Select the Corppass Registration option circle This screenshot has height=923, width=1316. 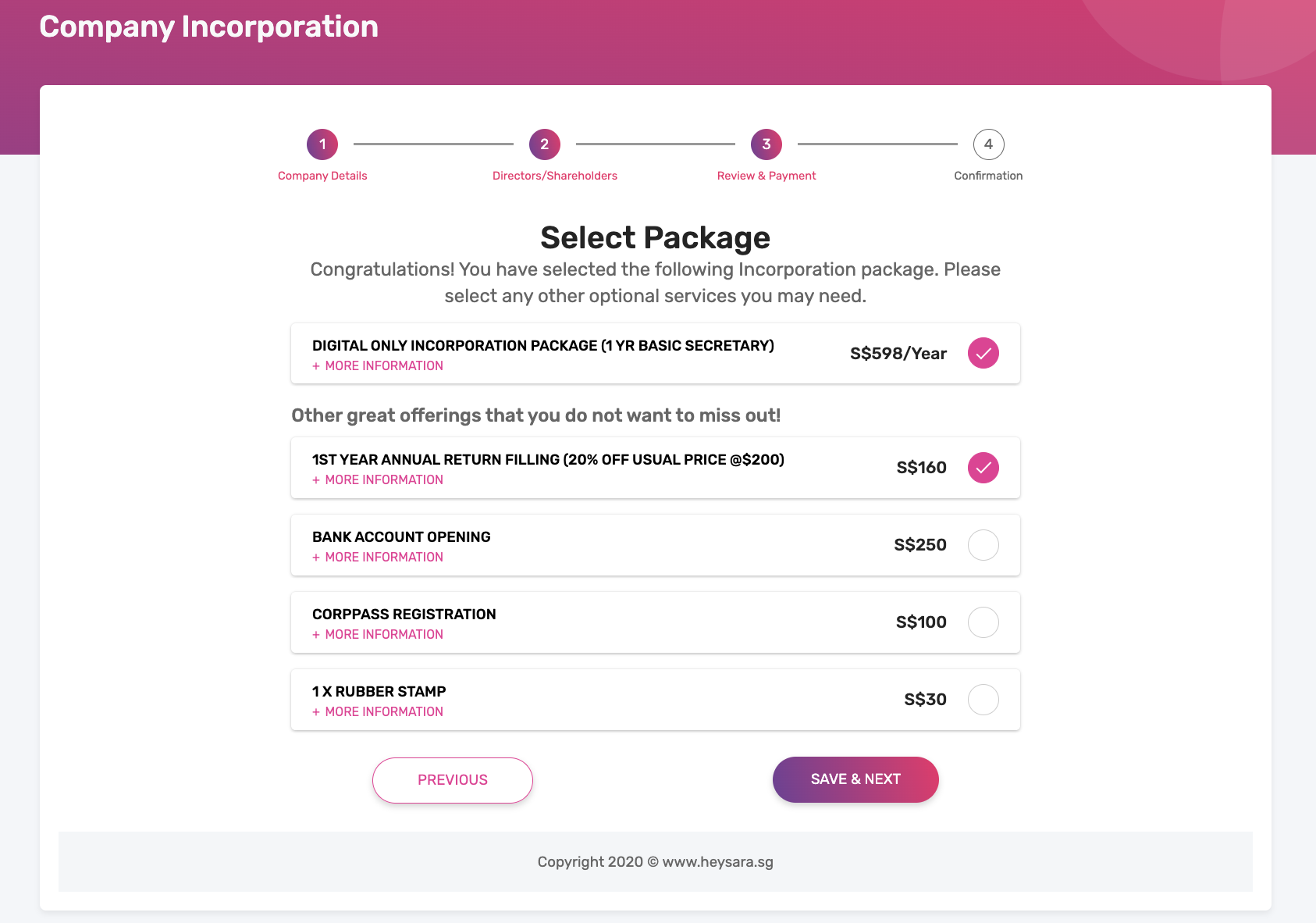click(x=983, y=622)
